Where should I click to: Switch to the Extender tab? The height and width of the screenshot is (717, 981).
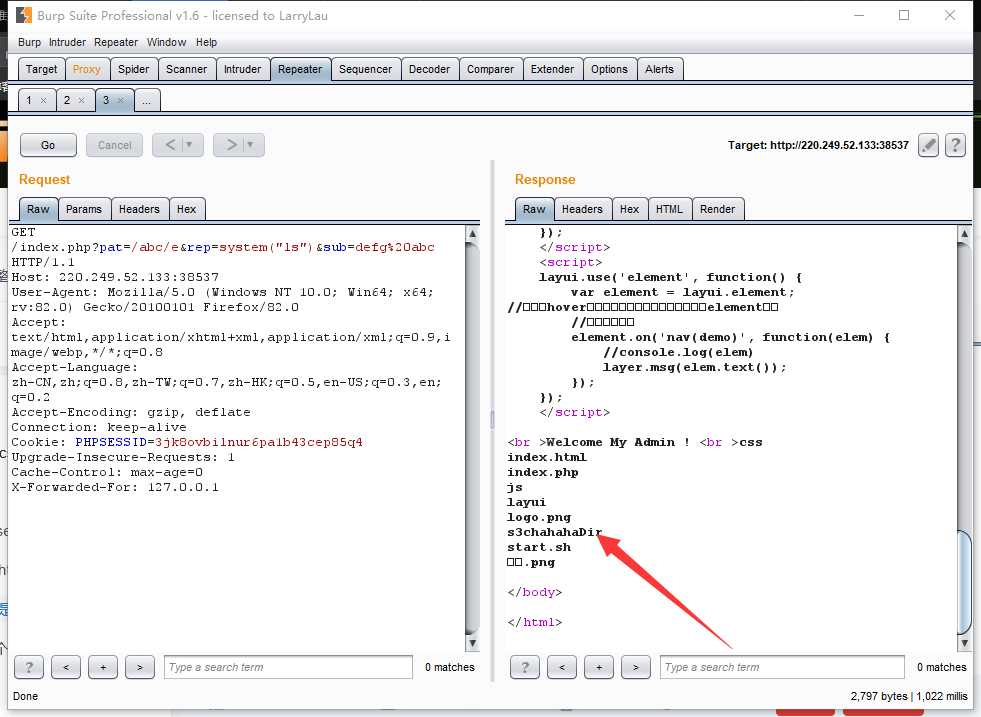point(552,69)
